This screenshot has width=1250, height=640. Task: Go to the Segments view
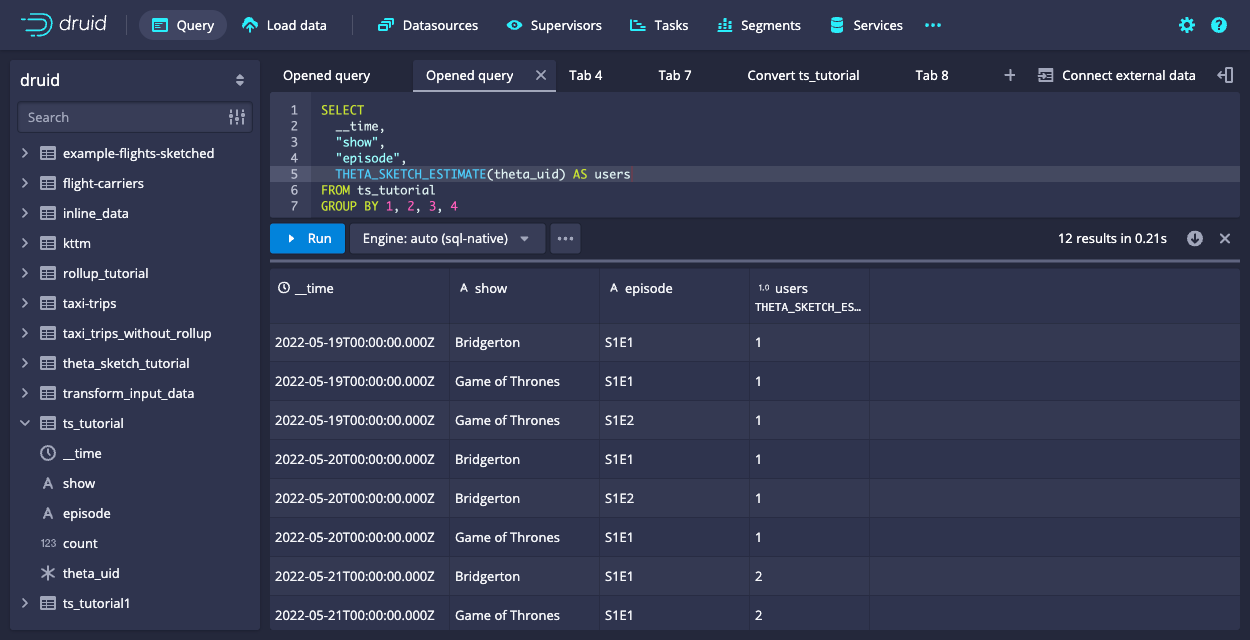(759, 25)
